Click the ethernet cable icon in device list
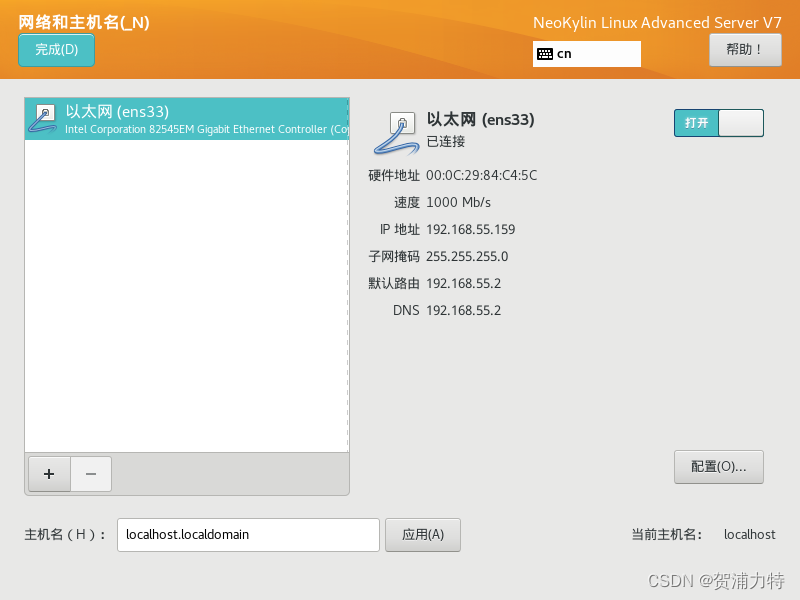Viewport: 800px width, 600px height. click(x=43, y=119)
